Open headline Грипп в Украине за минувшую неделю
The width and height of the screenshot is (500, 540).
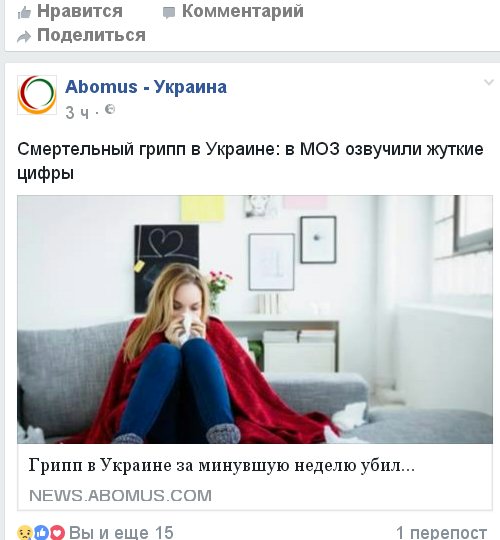point(222,466)
